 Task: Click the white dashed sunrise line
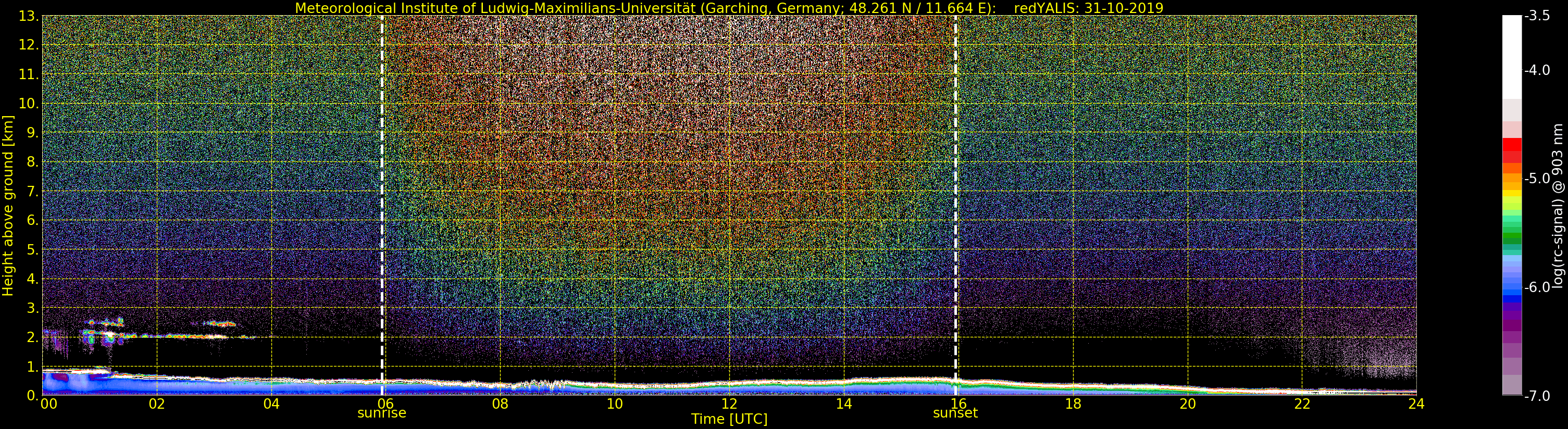[382, 205]
